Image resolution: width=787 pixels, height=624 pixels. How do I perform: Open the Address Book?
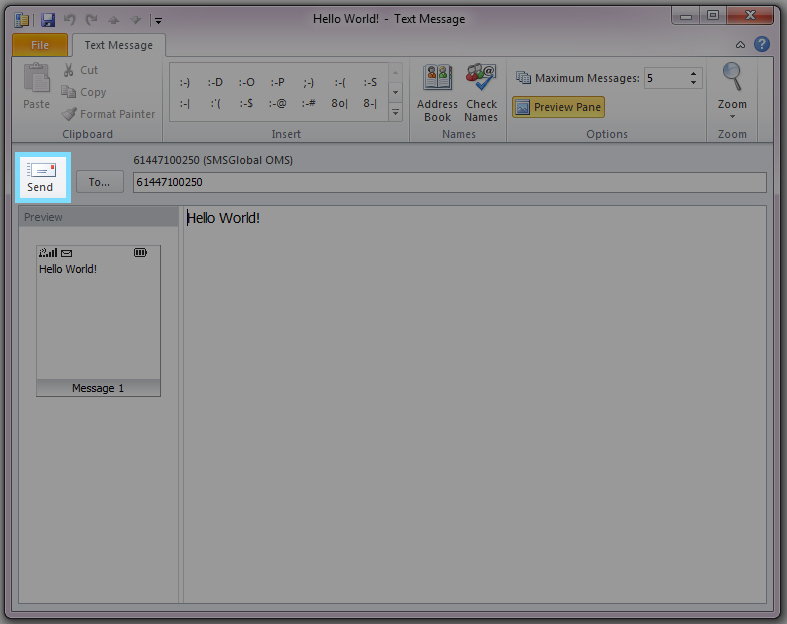pos(437,93)
